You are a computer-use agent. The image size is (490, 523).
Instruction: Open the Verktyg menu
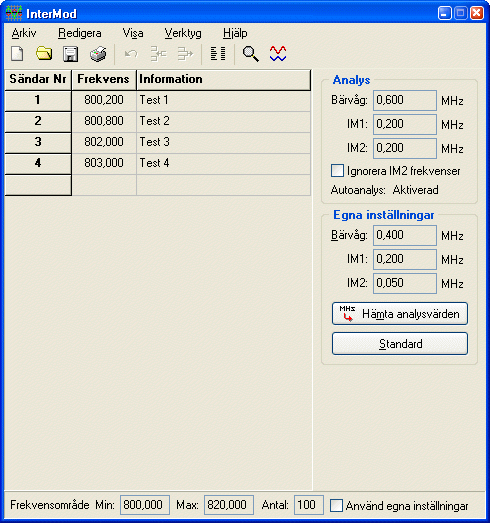point(183,33)
